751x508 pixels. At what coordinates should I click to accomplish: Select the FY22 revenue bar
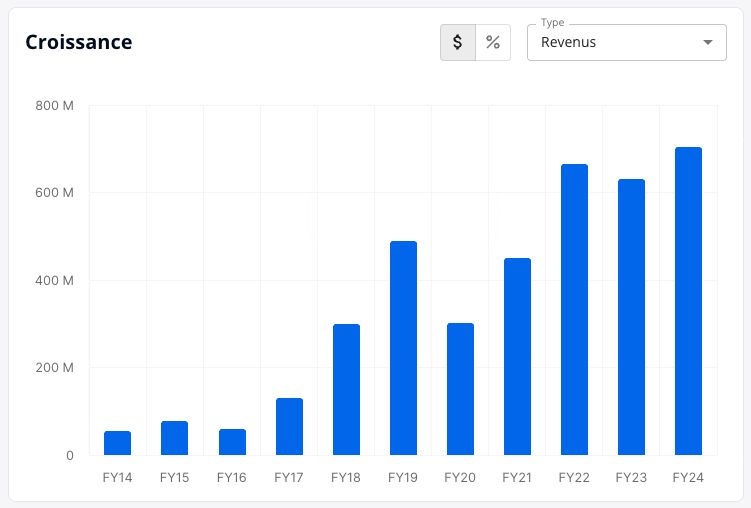tap(574, 309)
